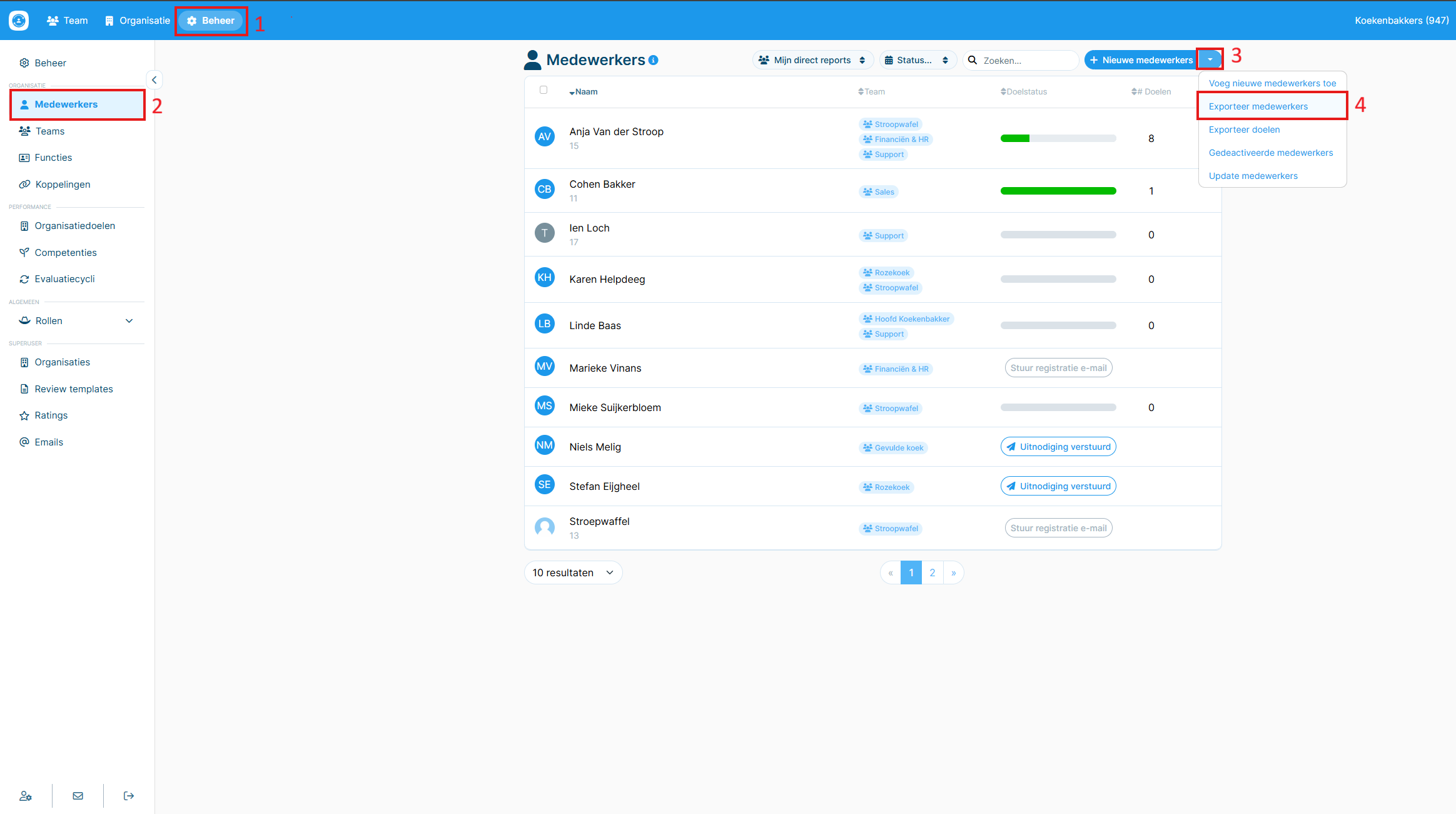This screenshot has width=1456, height=814.
Task: Click the Gevulde koek team tag
Action: 893,448
